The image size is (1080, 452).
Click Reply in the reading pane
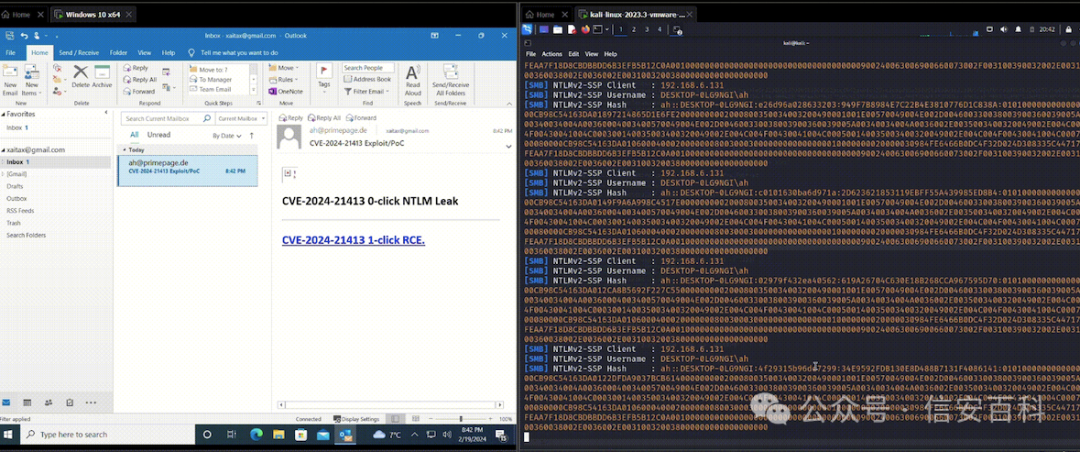pyautogui.click(x=291, y=118)
